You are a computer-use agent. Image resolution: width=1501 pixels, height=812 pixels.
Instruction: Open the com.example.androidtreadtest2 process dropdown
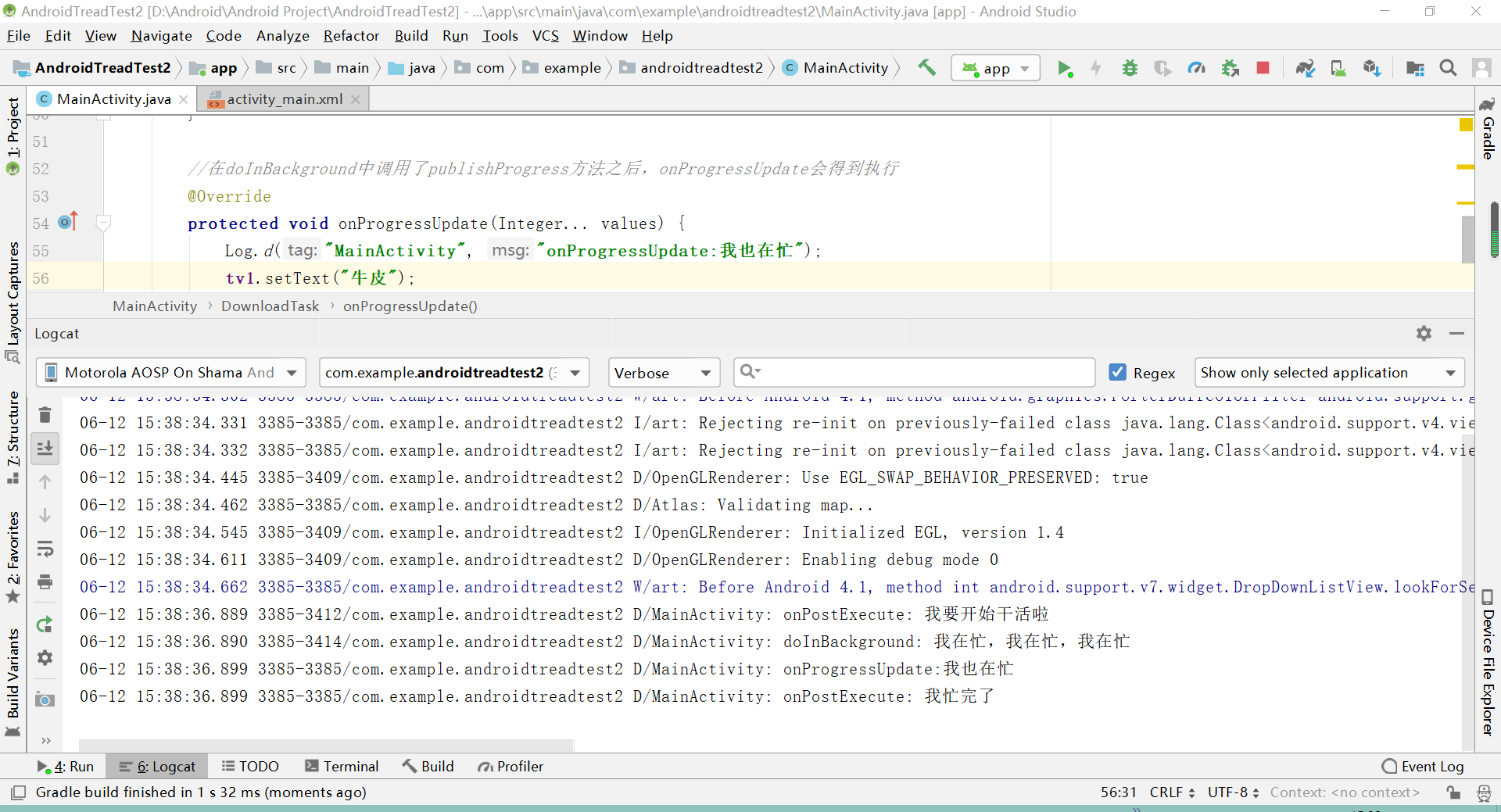(453, 373)
